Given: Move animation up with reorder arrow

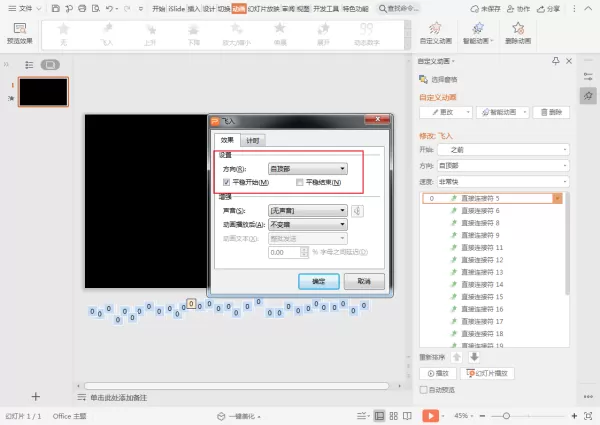Looking at the screenshot, I should click(457, 357).
